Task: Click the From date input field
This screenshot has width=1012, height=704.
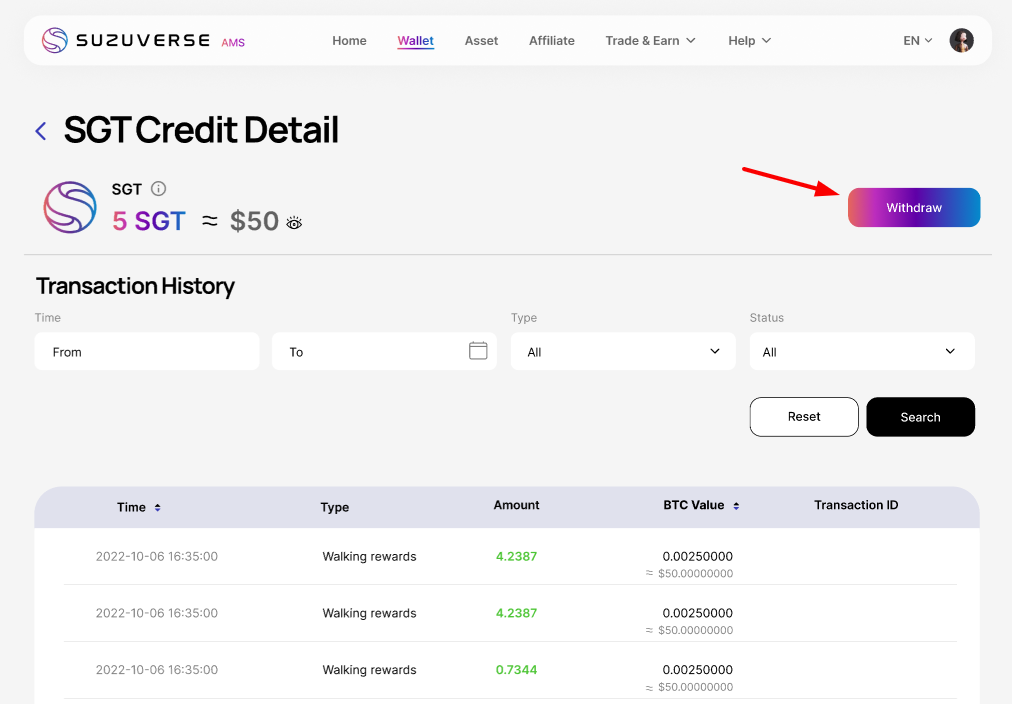Action: (146, 352)
